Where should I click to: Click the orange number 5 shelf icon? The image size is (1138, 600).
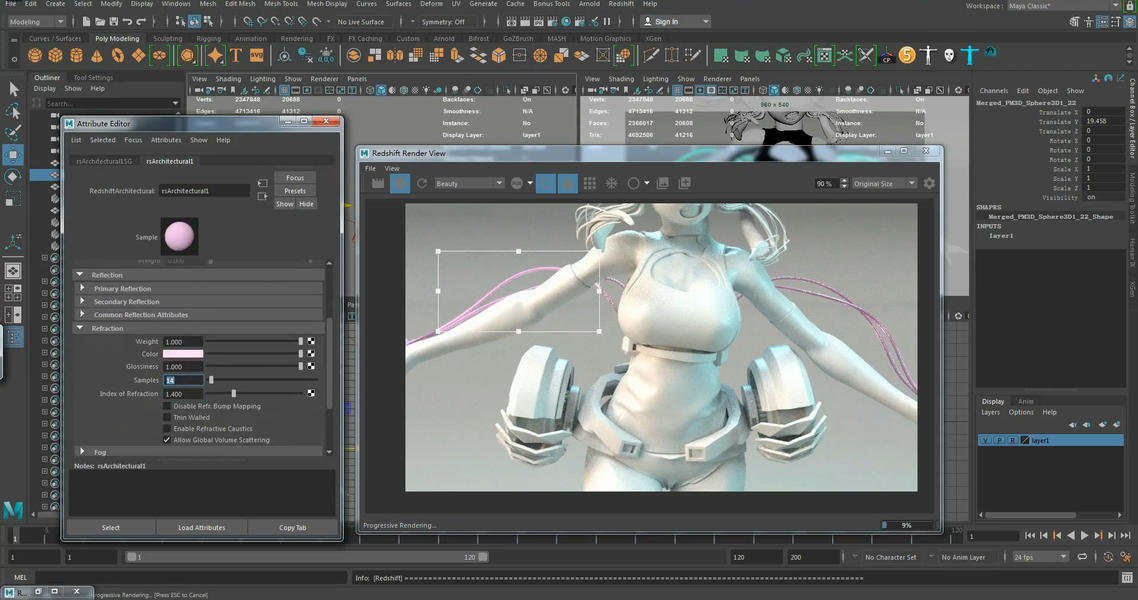[x=907, y=55]
